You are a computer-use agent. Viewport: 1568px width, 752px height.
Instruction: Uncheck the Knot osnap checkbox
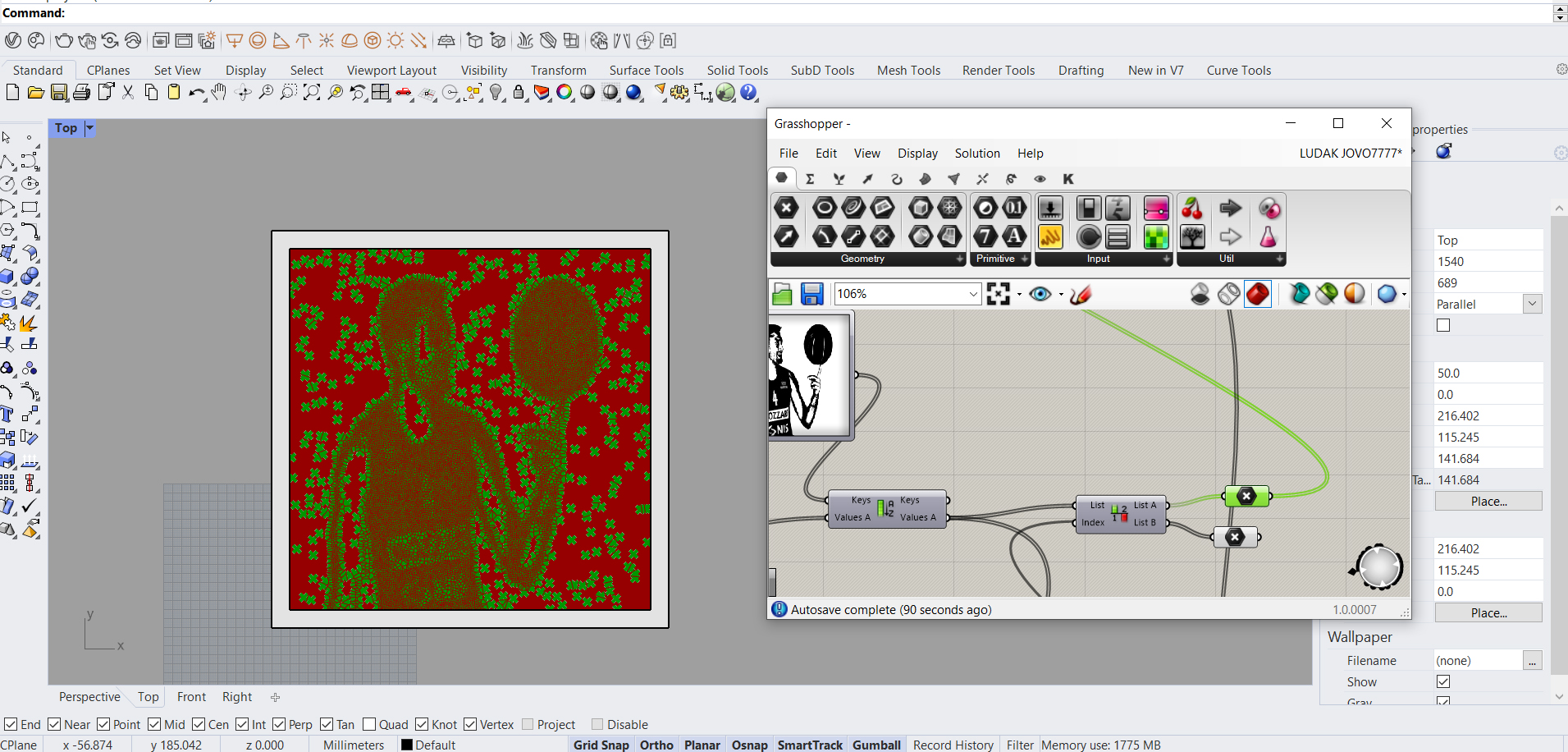click(422, 724)
